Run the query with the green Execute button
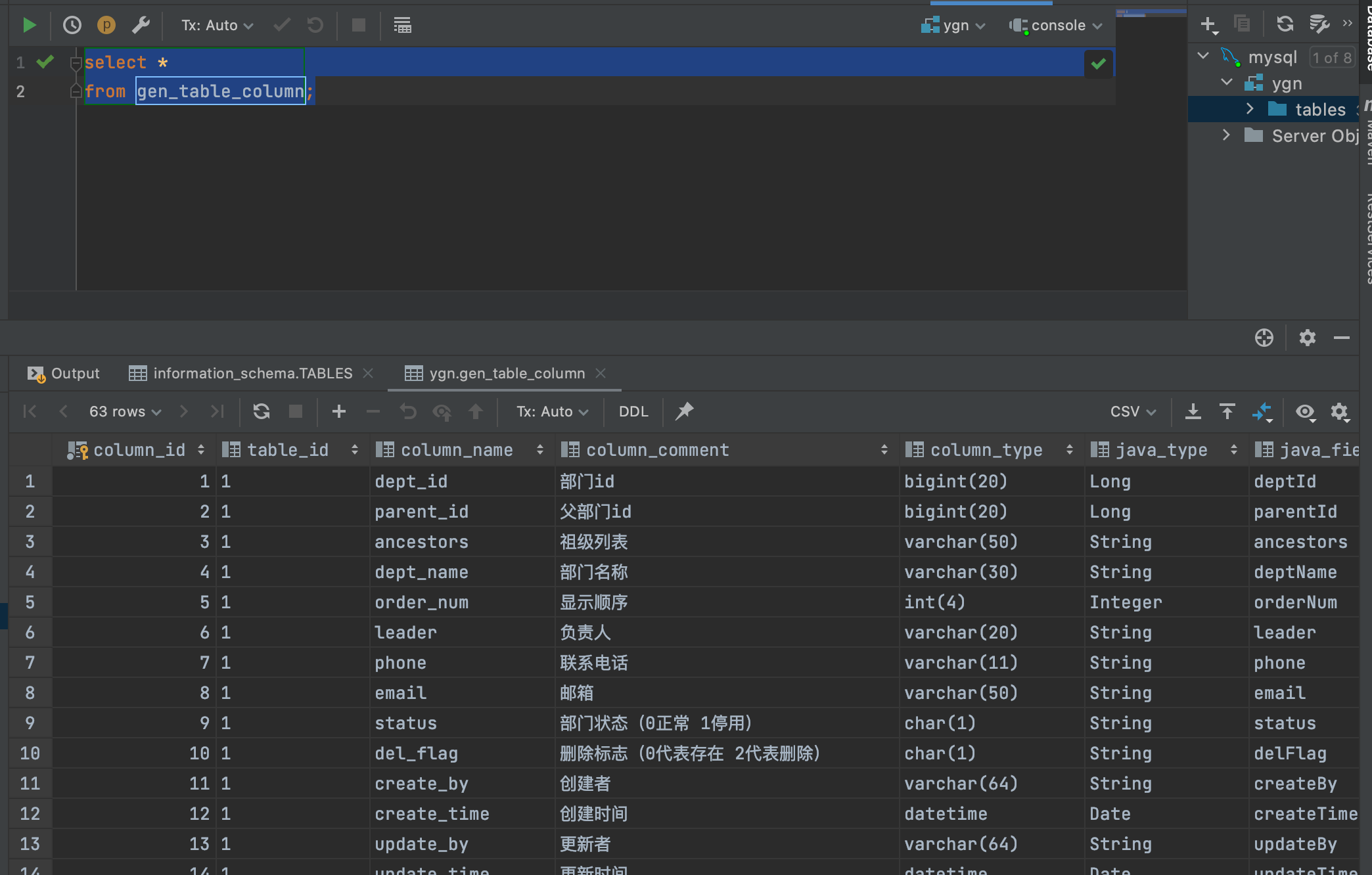 pos(29,26)
